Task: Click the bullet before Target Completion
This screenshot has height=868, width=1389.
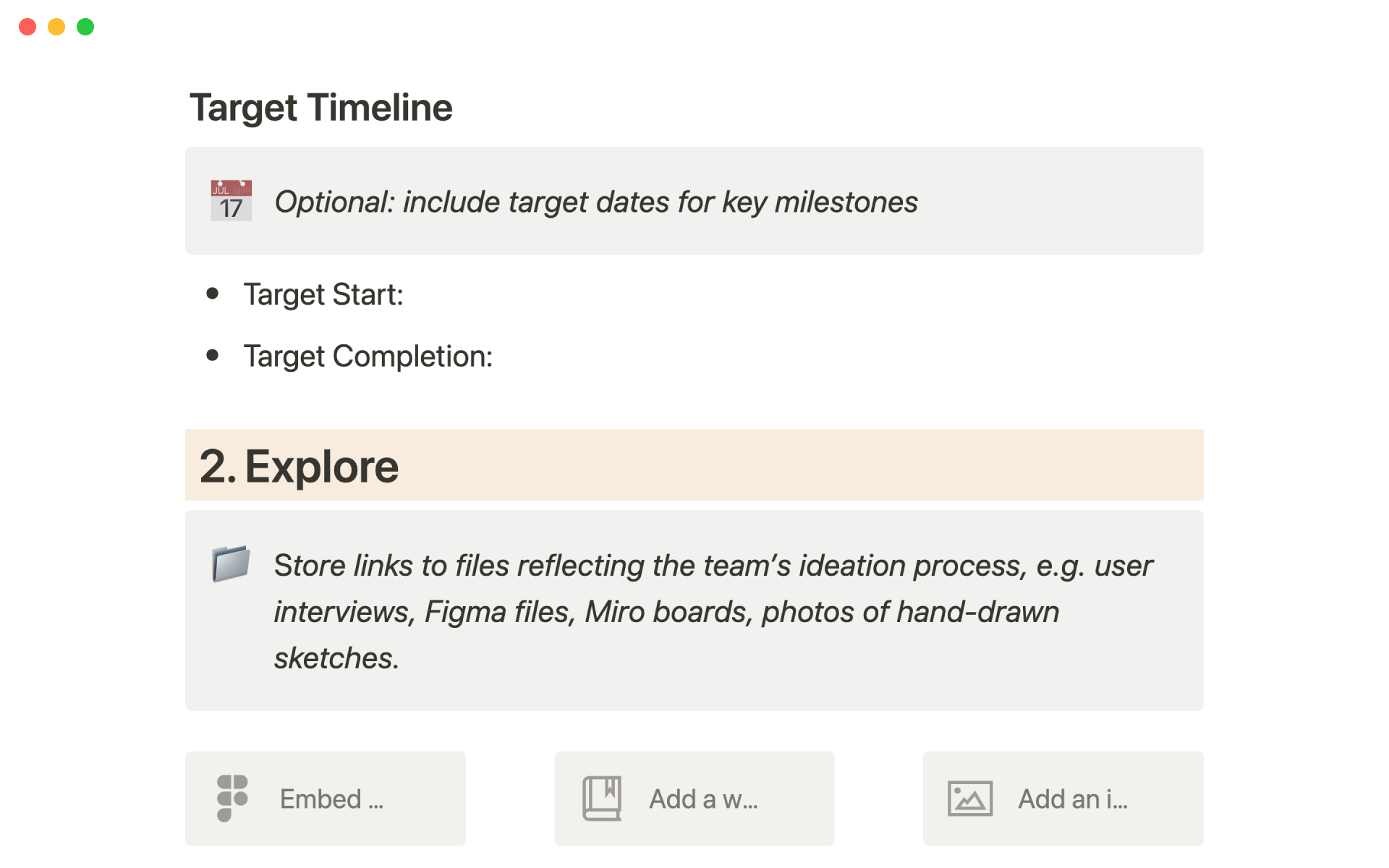Action: coord(213,355)
